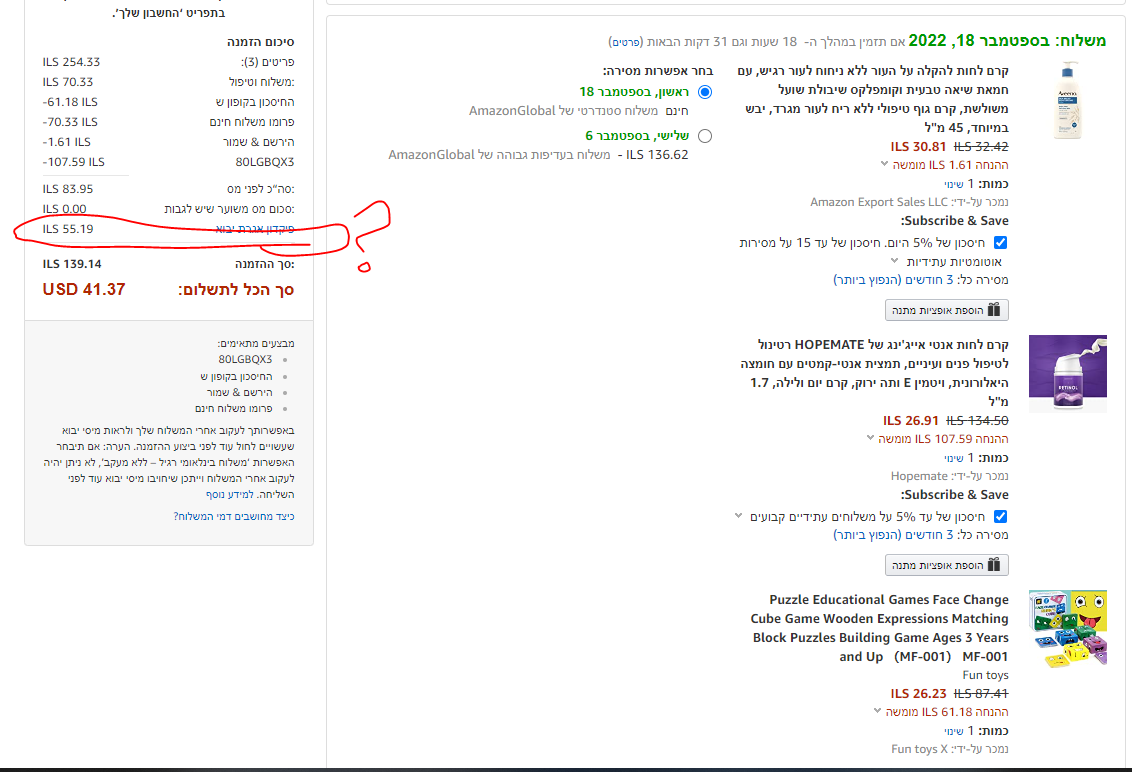Click the gift icon under Aveeno lotion
1132x772 pixels.
[994, 310]
